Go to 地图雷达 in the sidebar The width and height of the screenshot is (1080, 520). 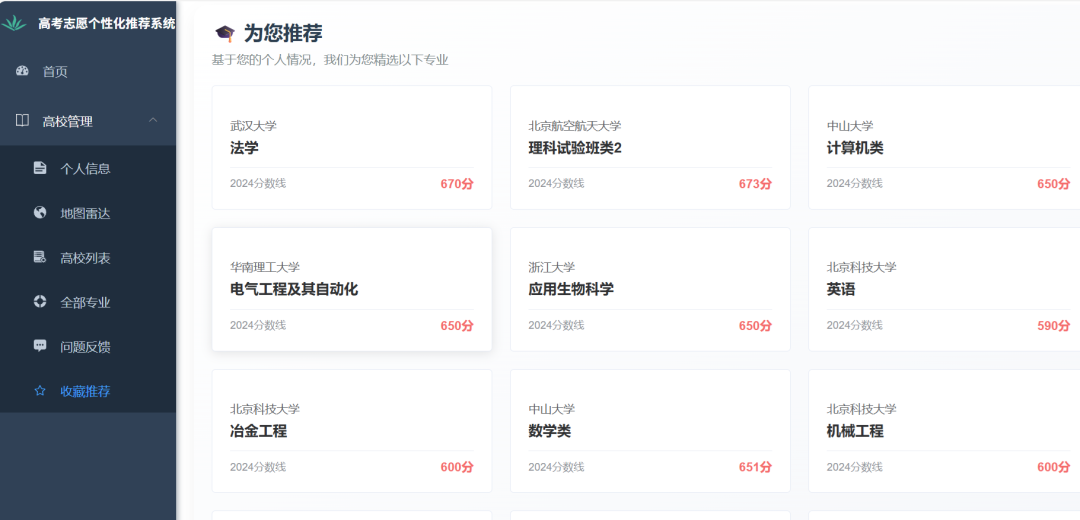(x=88, y=214)
